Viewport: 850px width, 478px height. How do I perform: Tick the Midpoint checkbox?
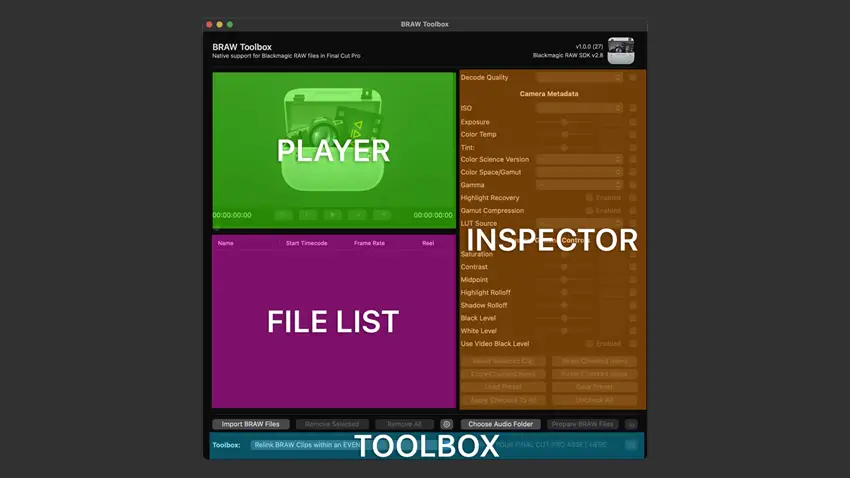click(x=633, y=280)
